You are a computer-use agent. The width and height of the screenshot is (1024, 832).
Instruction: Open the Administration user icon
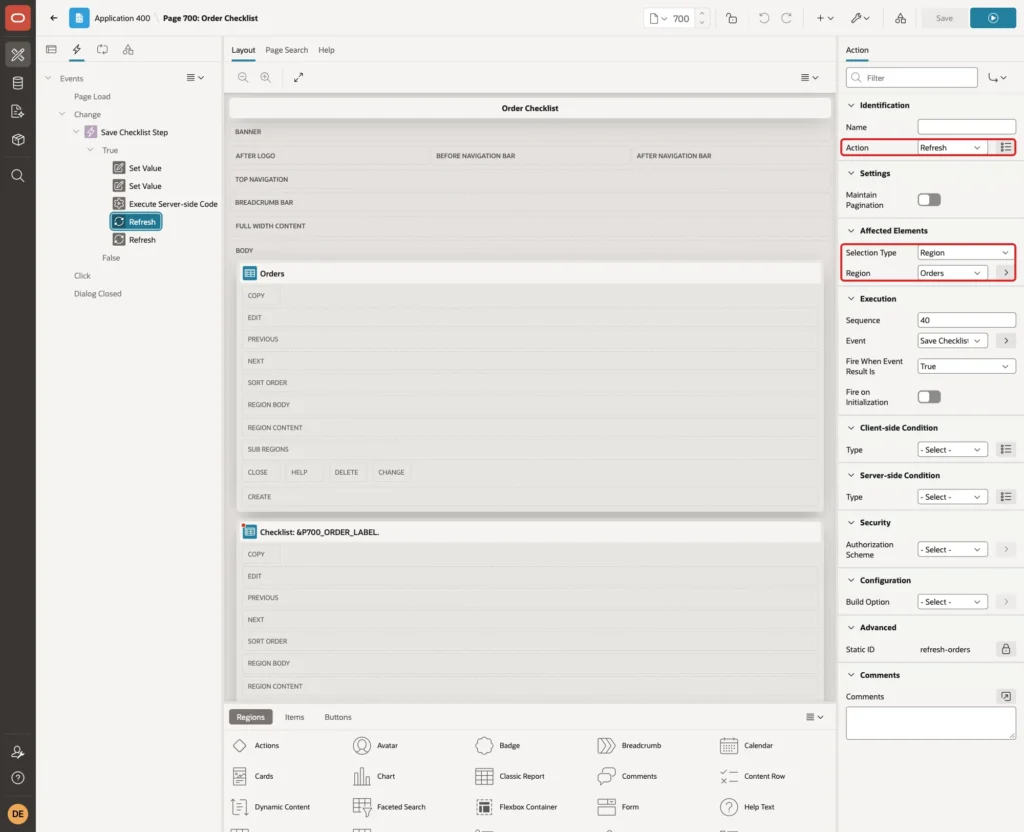[x=18, y=752]
